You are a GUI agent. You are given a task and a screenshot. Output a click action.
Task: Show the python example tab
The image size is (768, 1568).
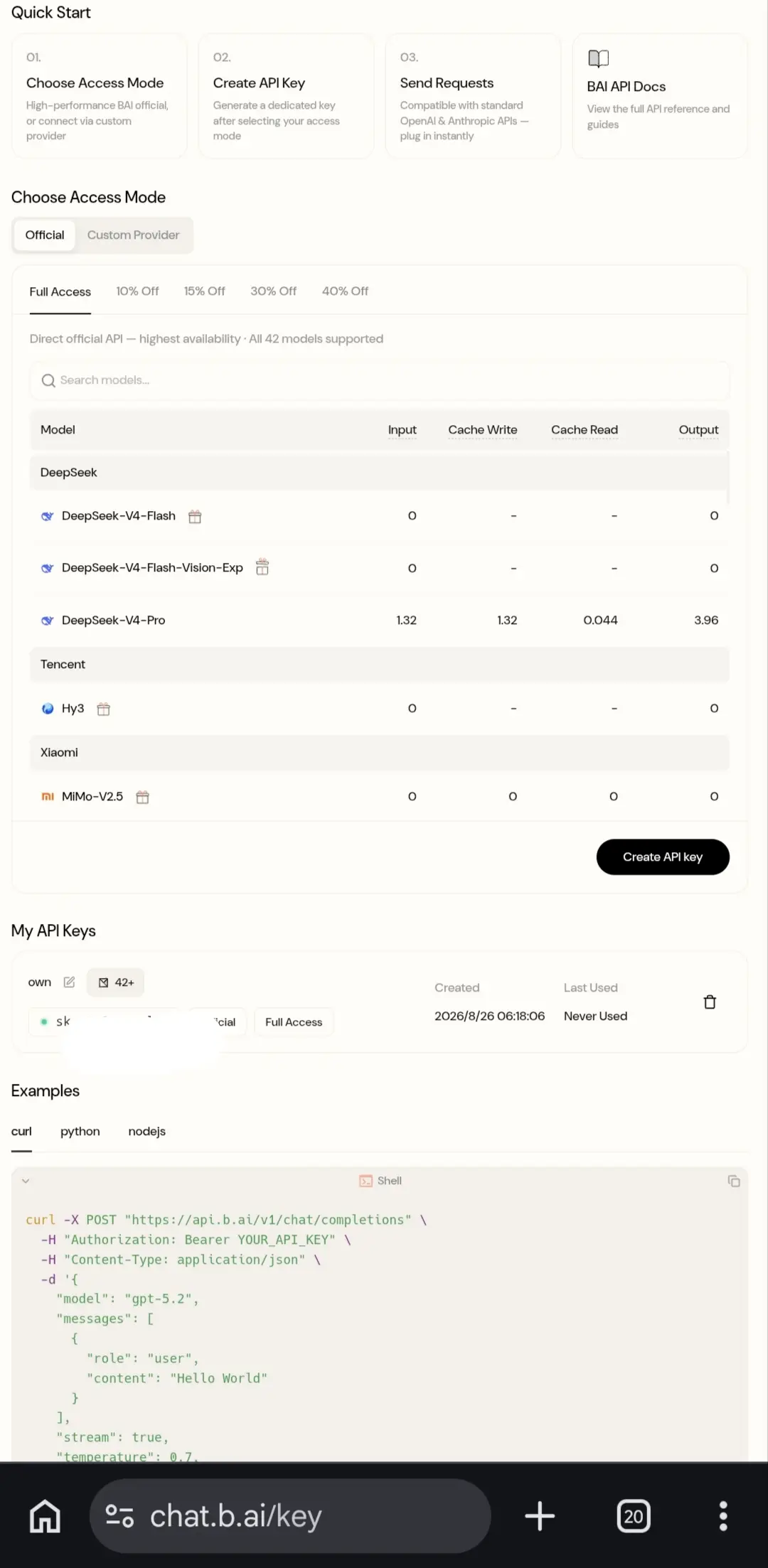[x=80, y=1132]
